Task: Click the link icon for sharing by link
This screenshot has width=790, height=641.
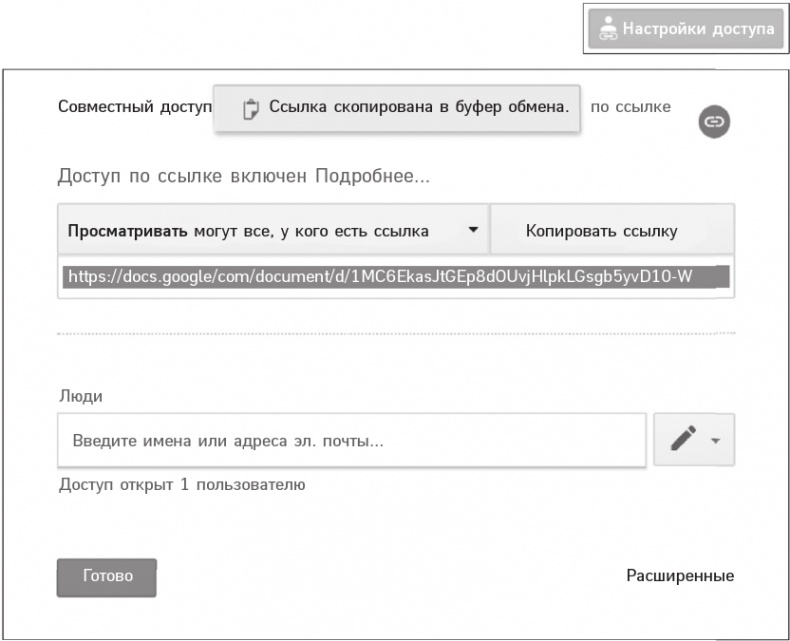Action: [714, 121]
